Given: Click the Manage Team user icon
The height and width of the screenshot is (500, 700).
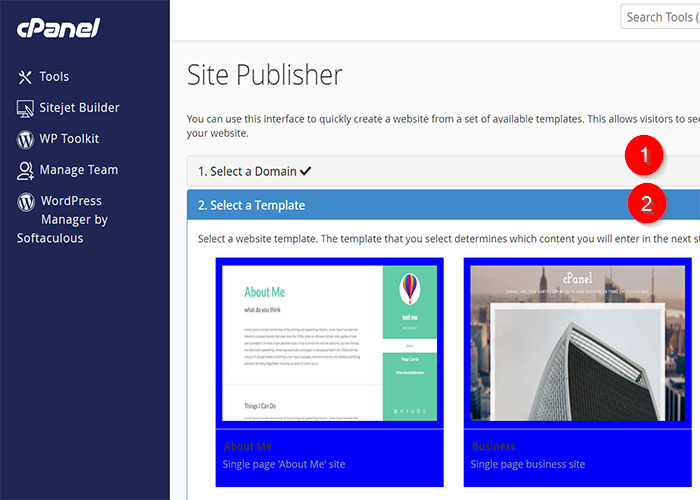Looking at the screenshot, I should 25,171.
